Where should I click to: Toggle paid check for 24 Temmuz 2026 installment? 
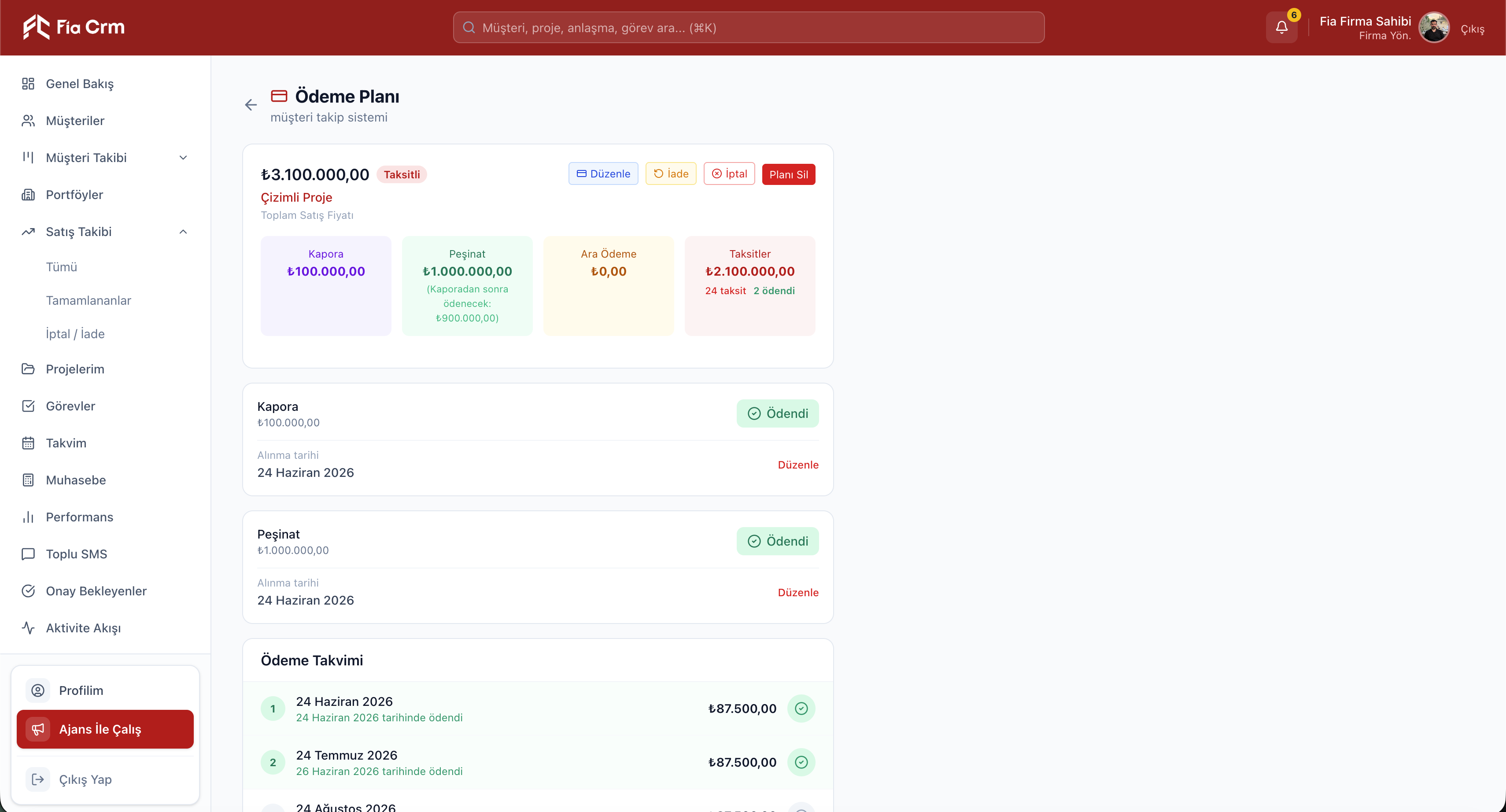[801, 762]
